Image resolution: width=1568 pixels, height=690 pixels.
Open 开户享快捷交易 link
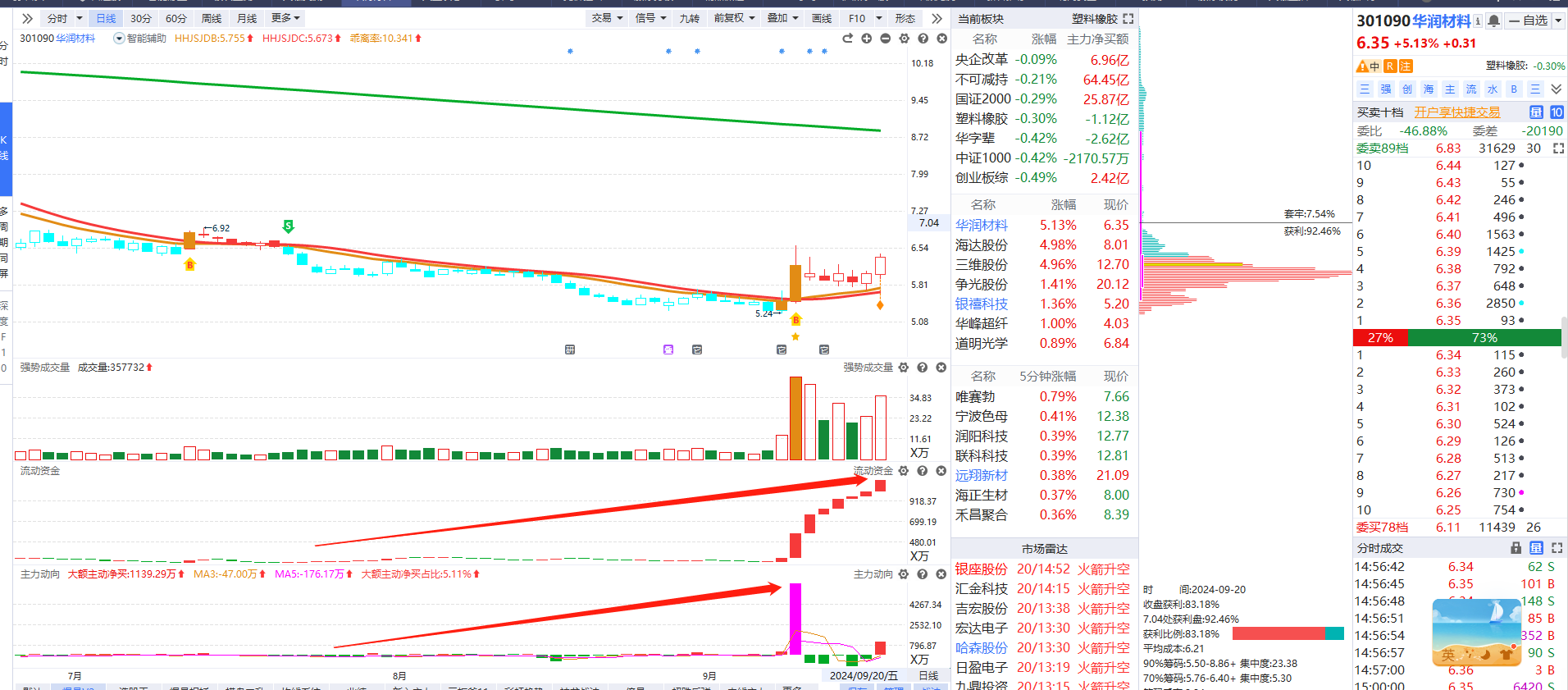[x=1456, y=112]
